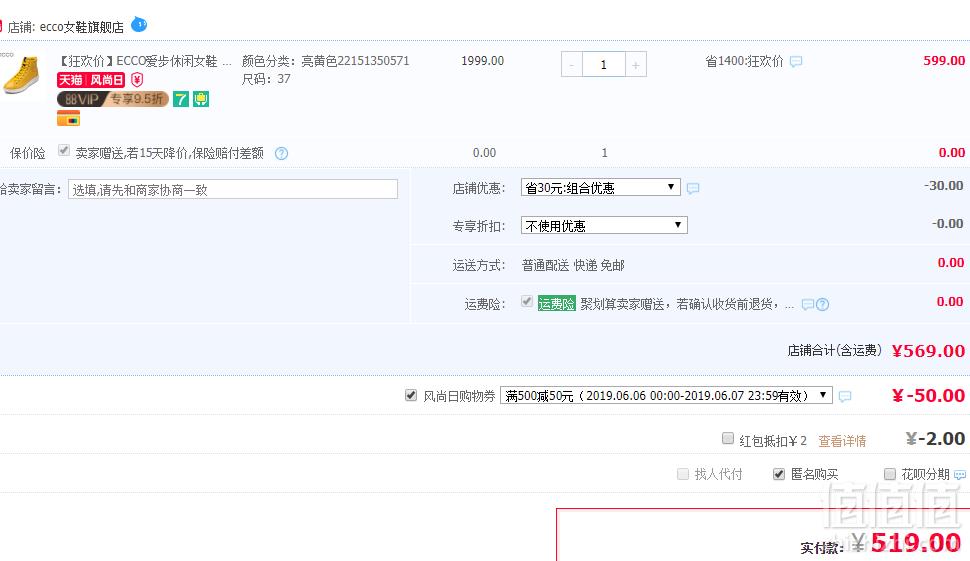Click the comment icon after 运费险 description

tap(808, 304)
